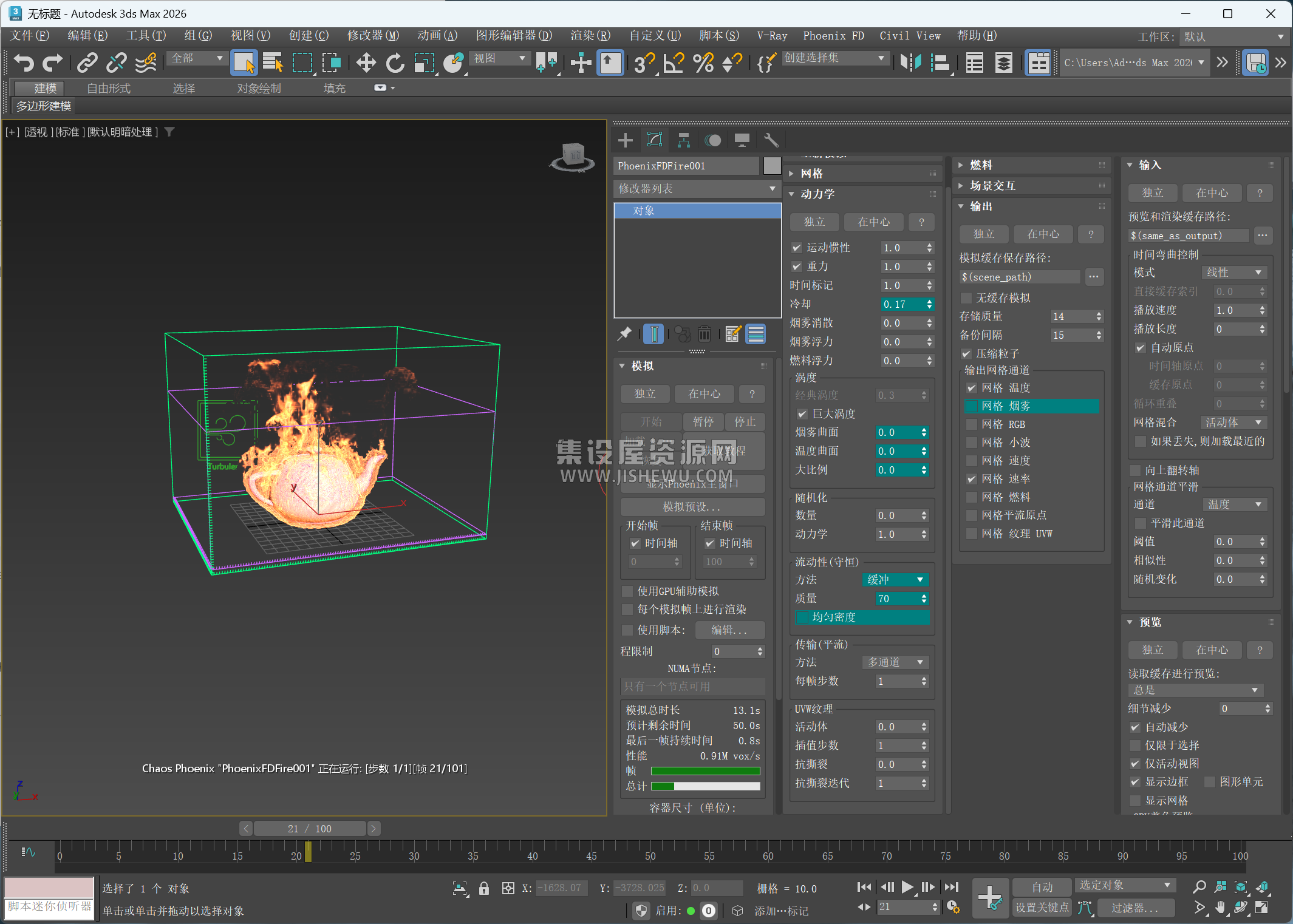Screen dimensions: 1293x924
Task: Open the Create command panel tab
Action: (626, 140)
